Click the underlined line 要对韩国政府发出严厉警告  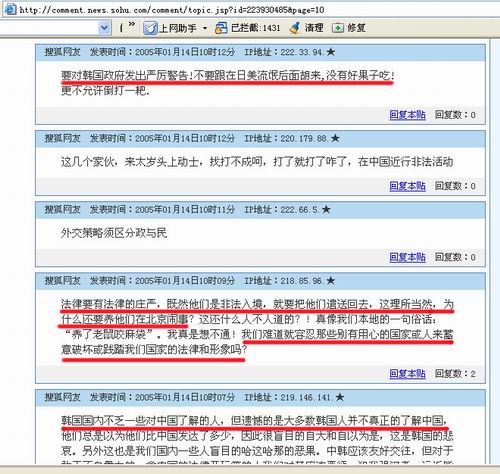tap(227, 76)
